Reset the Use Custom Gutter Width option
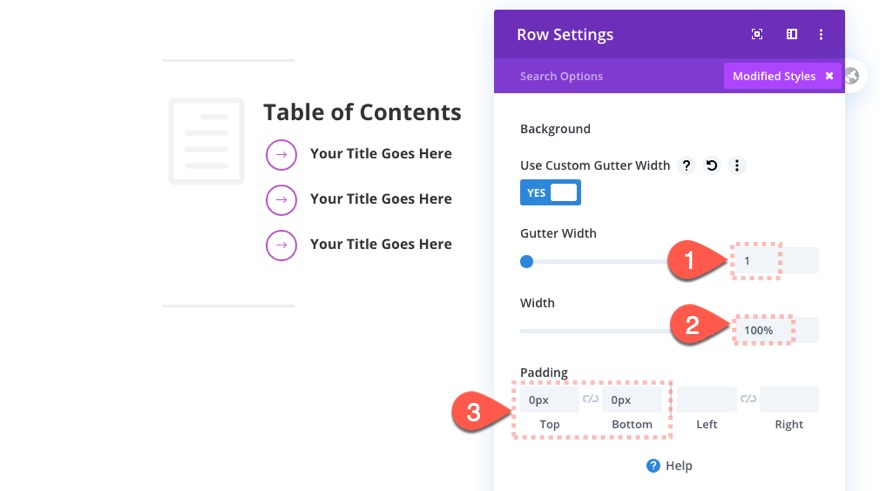880x491 pixels. click(x=712, y=166)
